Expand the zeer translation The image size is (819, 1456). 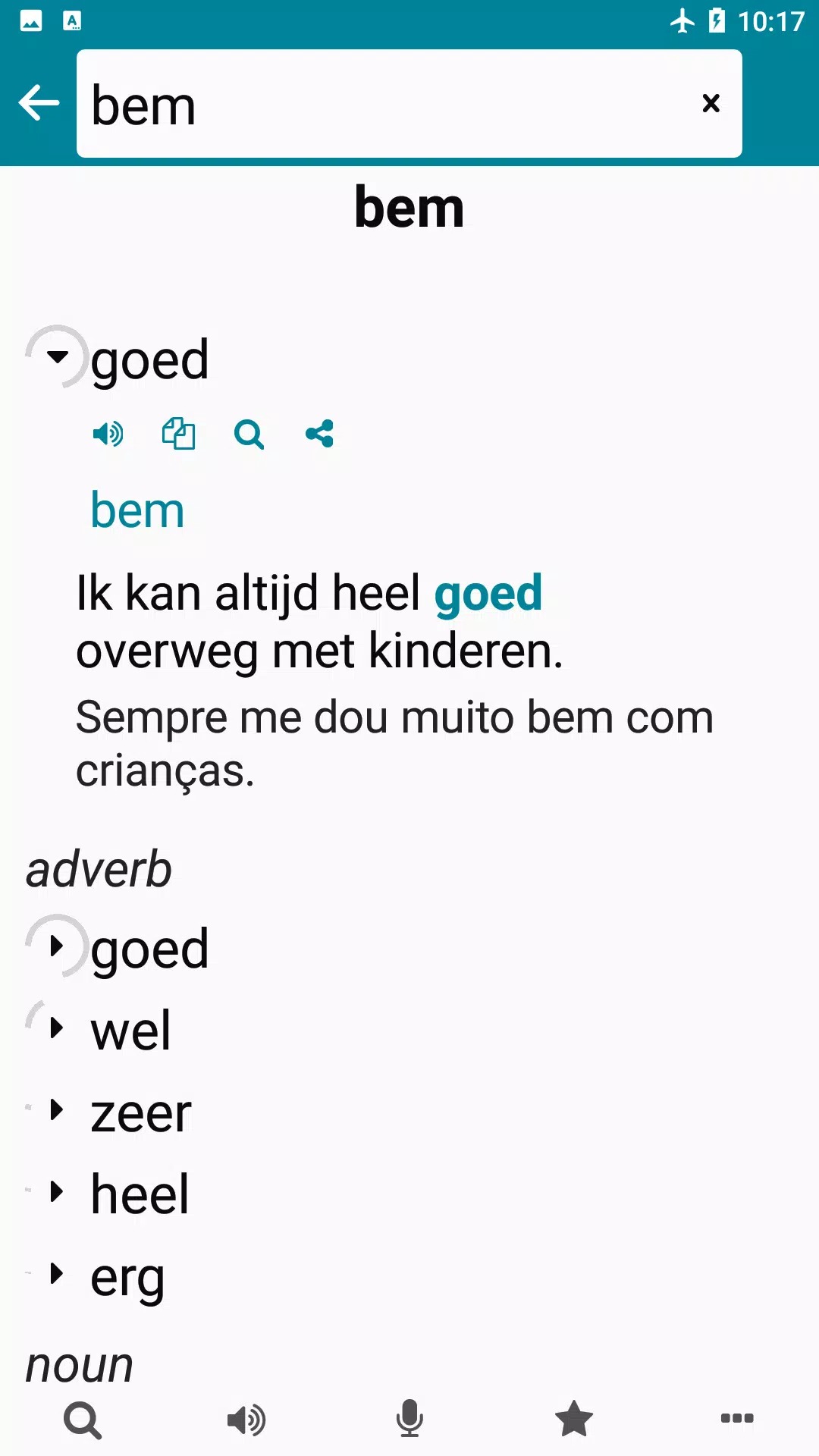[57, 1110]
